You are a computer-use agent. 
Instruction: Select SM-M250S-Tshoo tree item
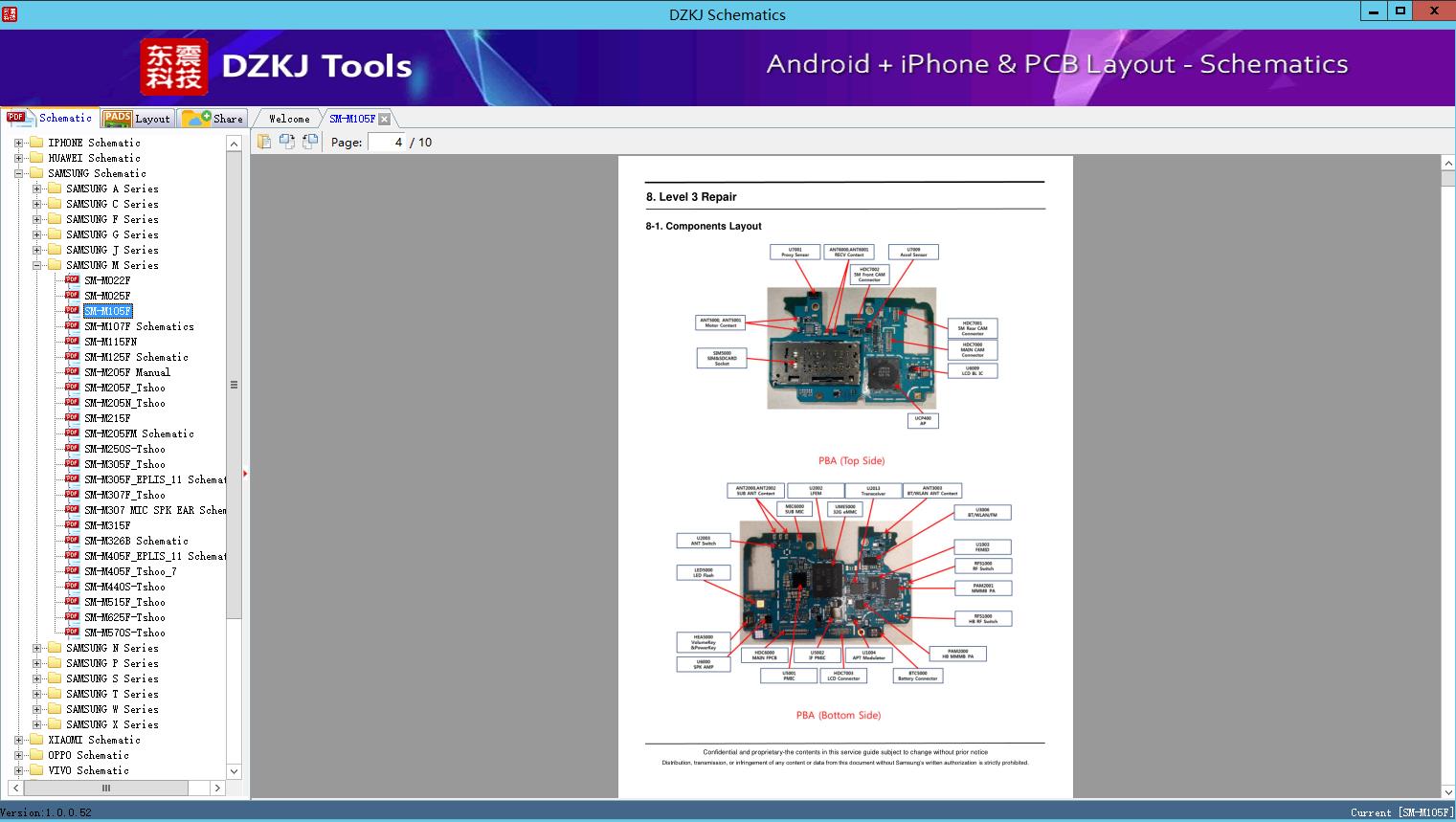tap(124, 449)
